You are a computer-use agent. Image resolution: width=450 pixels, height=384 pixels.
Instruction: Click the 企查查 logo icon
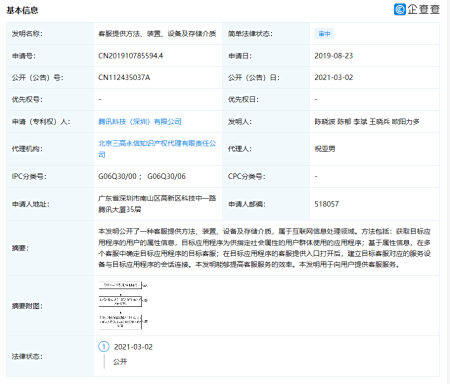400,9
